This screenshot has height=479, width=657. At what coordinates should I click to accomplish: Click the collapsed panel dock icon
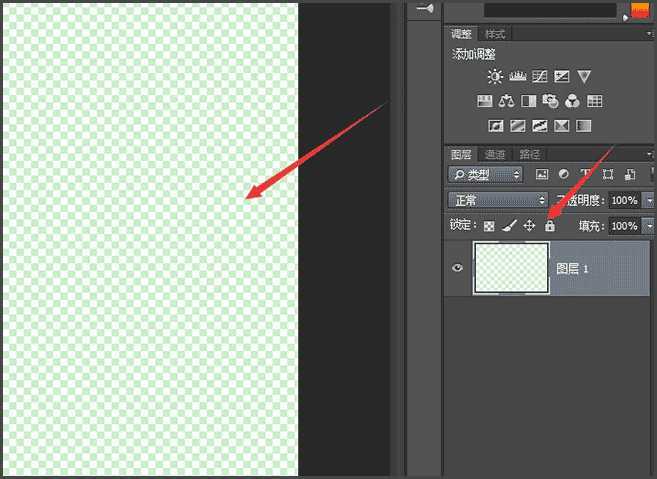pos(424,8)
